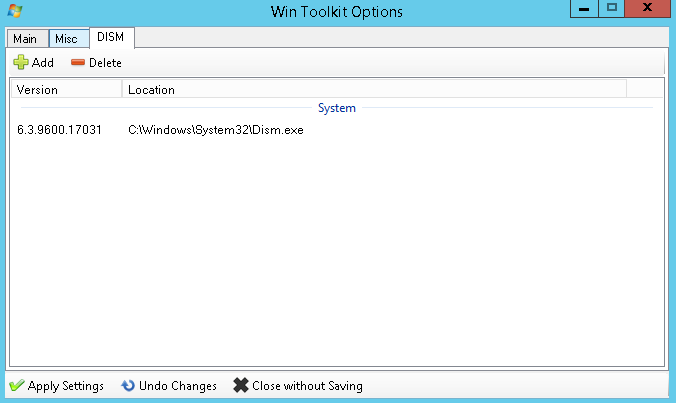The height and width of the screenshot is (403, 676).
Task: Maximize the Win Toolkit Options window
Action: 613,9
